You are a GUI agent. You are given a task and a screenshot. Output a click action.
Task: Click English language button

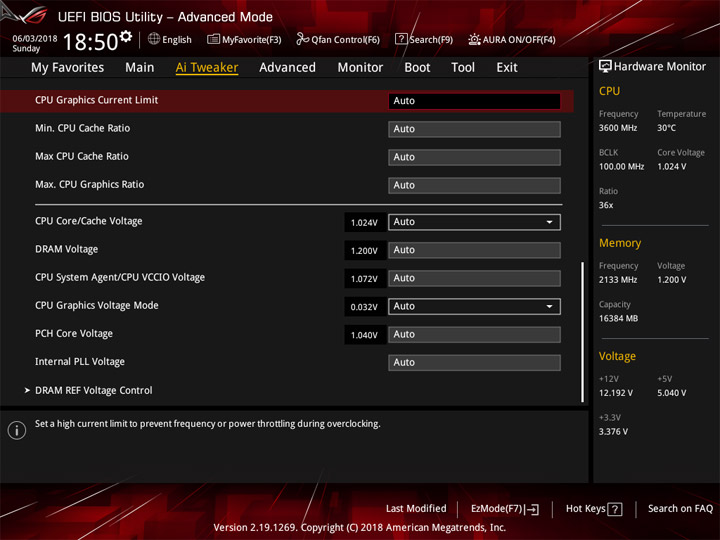click(x=177, y=40)
